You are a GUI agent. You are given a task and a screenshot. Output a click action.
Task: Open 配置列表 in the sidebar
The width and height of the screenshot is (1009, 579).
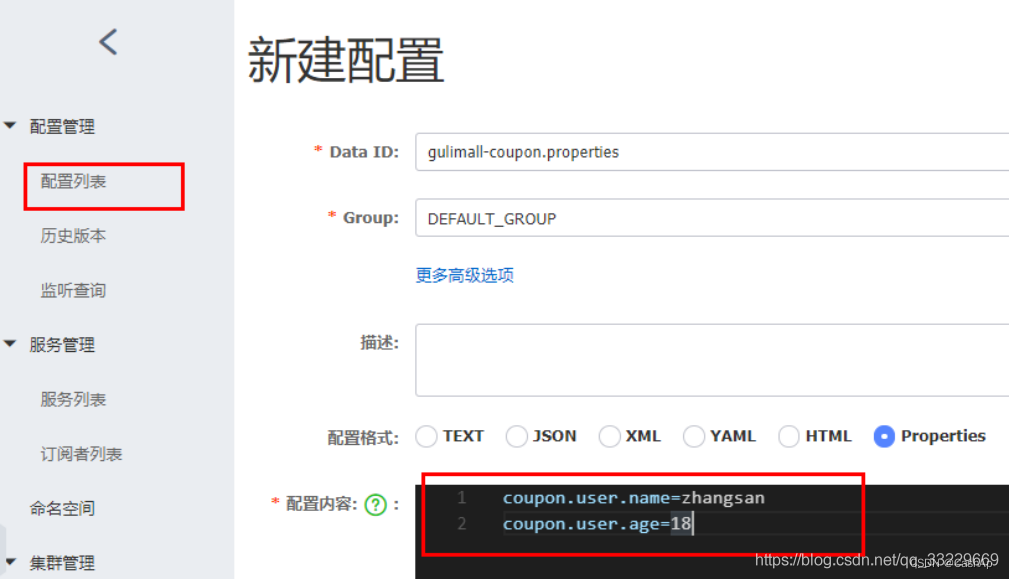click(73, 182)
